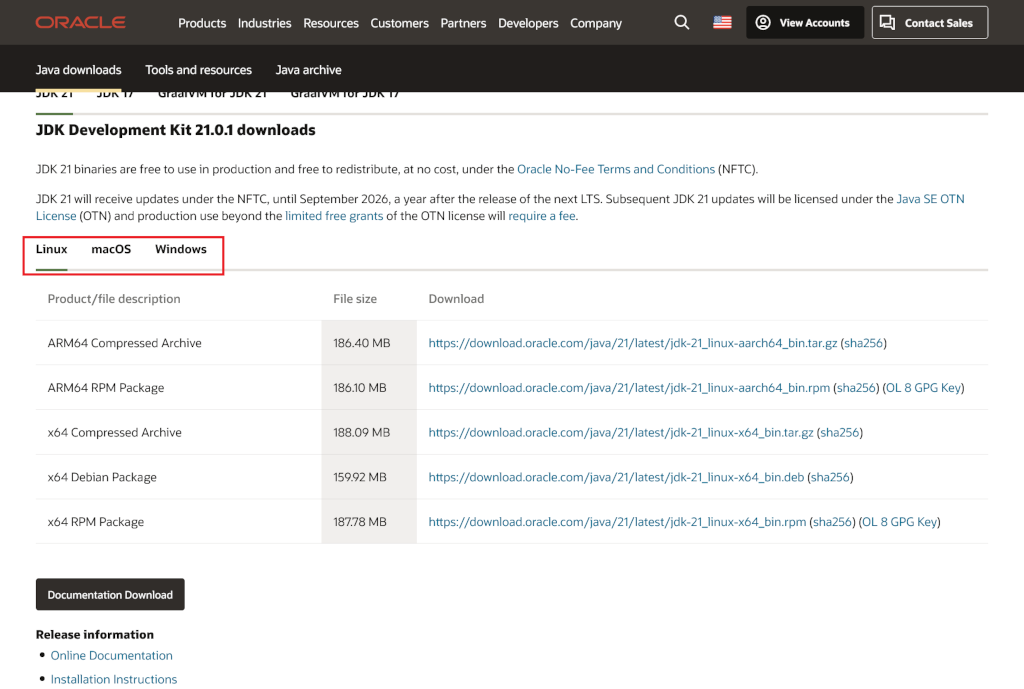Image resolution: width=1024 pixels, height=689 pixels.
Task: Open the Customers menu
Action: tap(399, 23)
